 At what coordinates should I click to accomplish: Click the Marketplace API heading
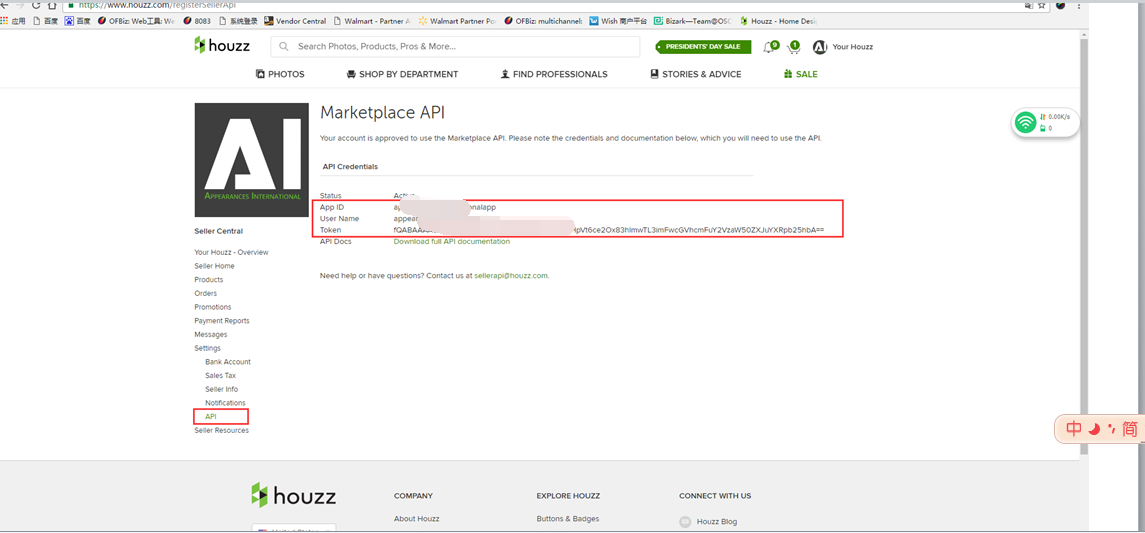382,112
